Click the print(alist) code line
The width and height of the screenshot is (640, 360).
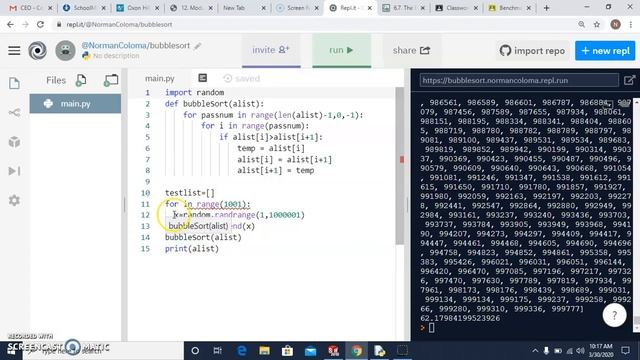(192, 249)
